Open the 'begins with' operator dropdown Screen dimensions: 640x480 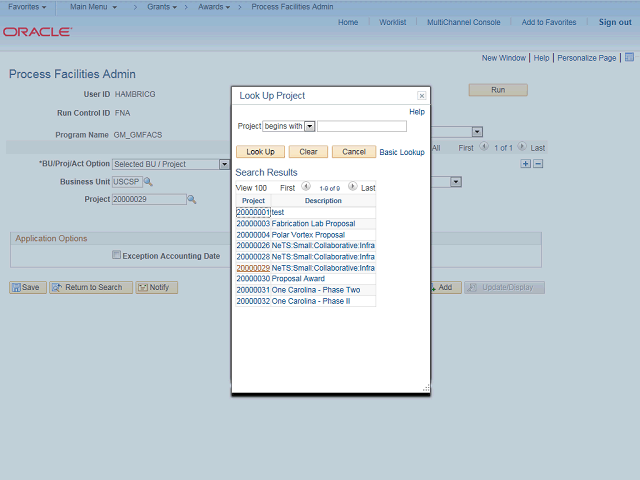point(310,126)
